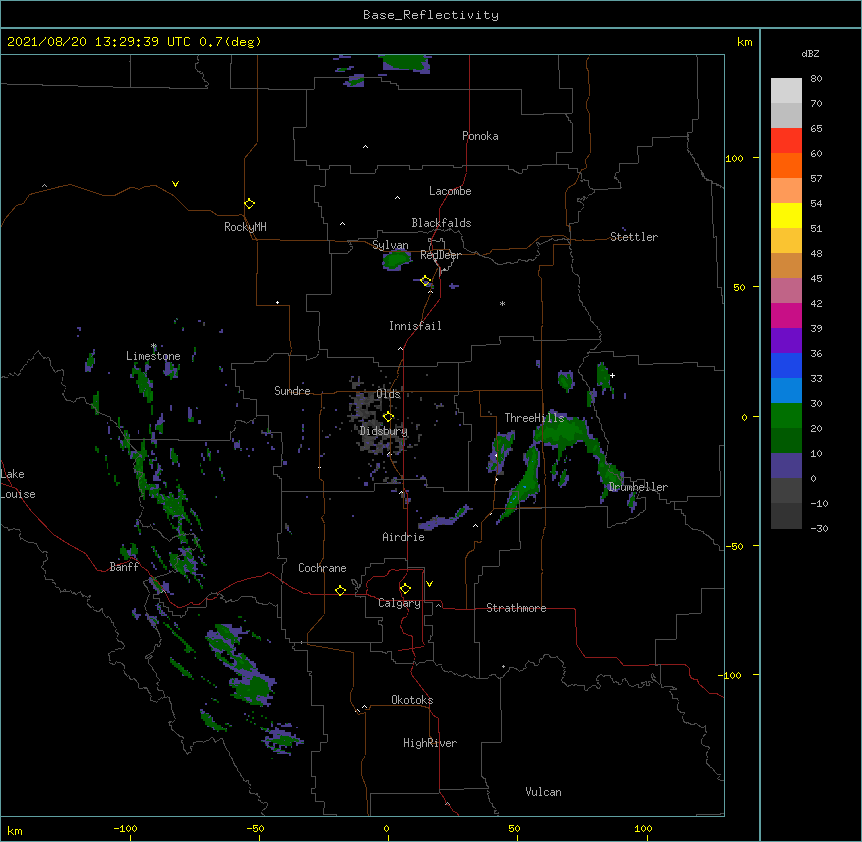Click the Base_Reflectivity title
The width and height of the screenshot is (862, 842).
pos(431,15)
